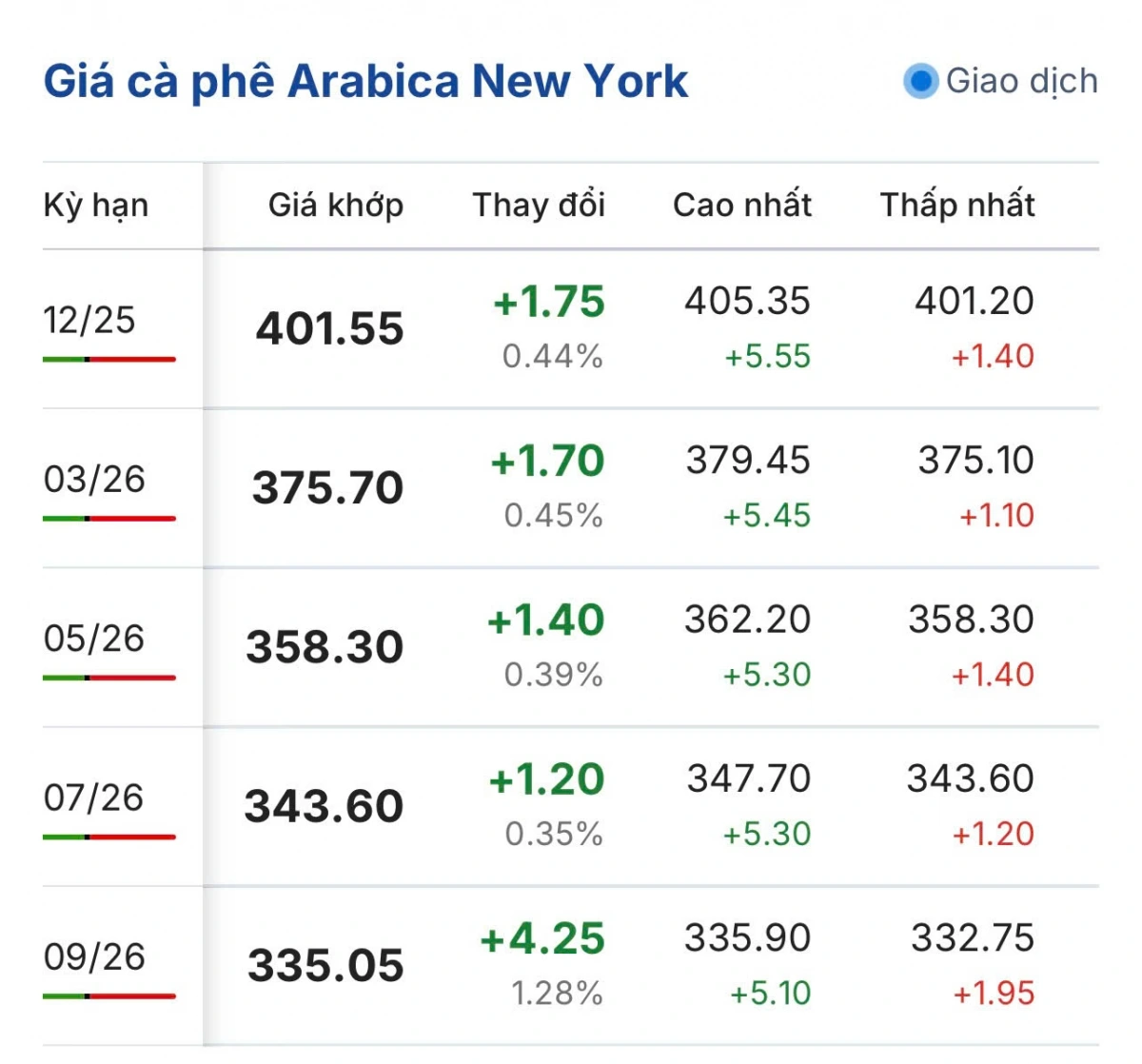
Task: Click the 379.45 highest price
Action: [x=748, y=461]
